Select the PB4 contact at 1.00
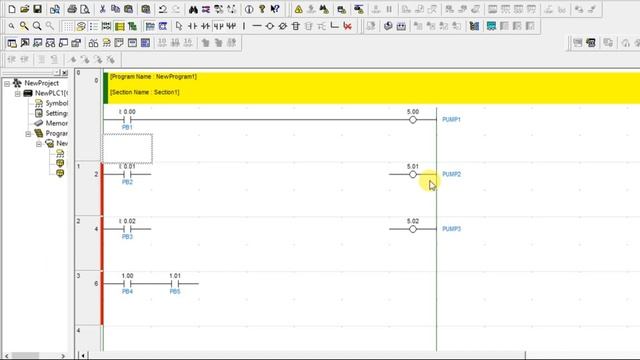640x360 pixels. click(127, 284)
